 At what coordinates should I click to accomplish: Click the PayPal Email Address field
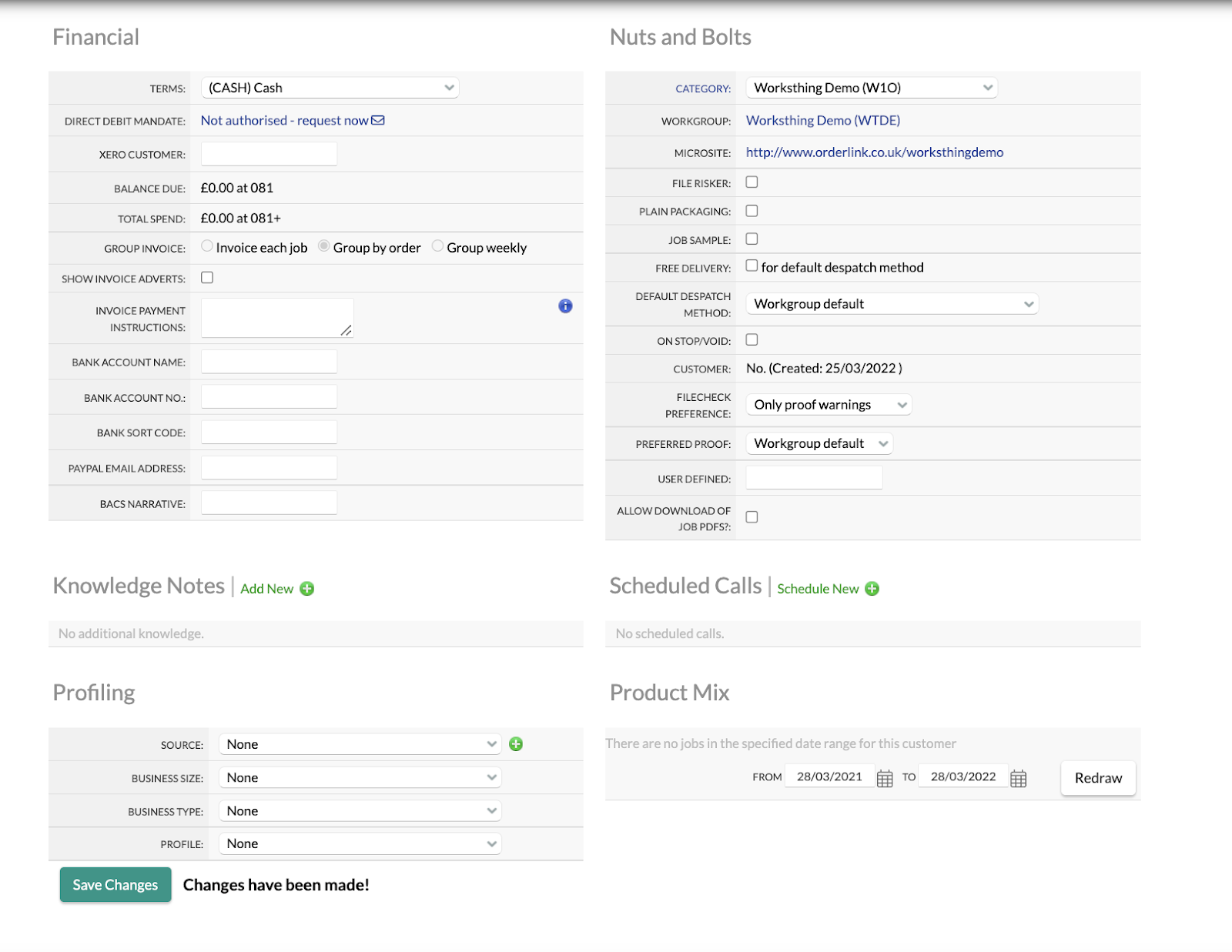click(269, 468)
